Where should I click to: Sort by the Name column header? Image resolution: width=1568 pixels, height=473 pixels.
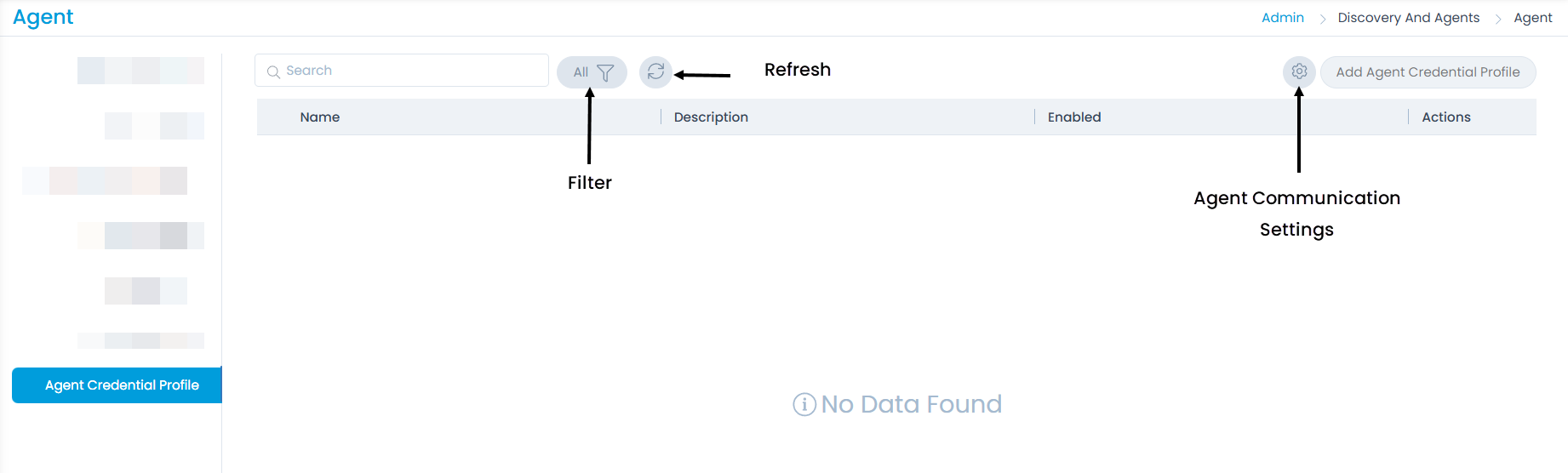320,117
